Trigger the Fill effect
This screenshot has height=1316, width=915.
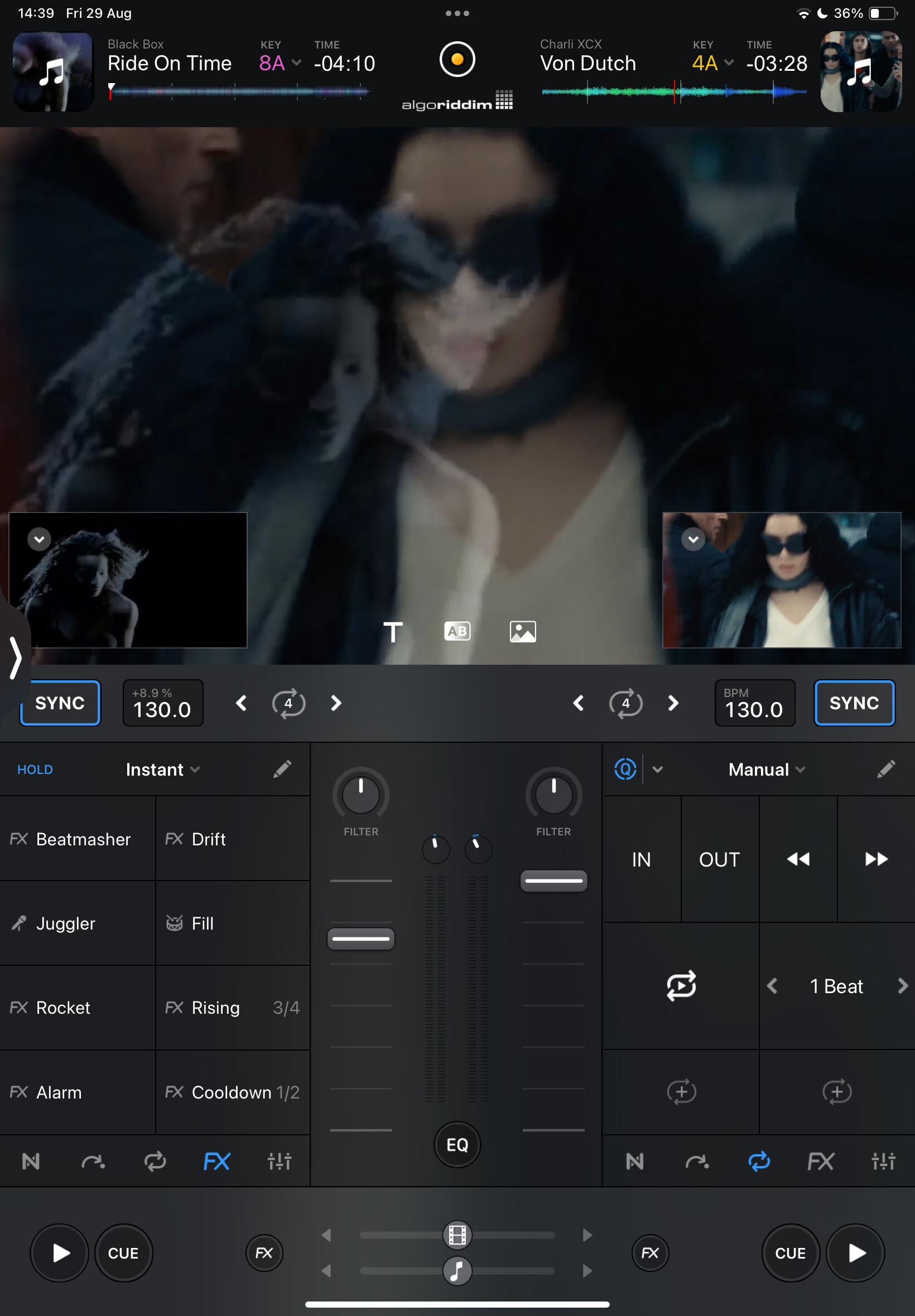point(233,923)
